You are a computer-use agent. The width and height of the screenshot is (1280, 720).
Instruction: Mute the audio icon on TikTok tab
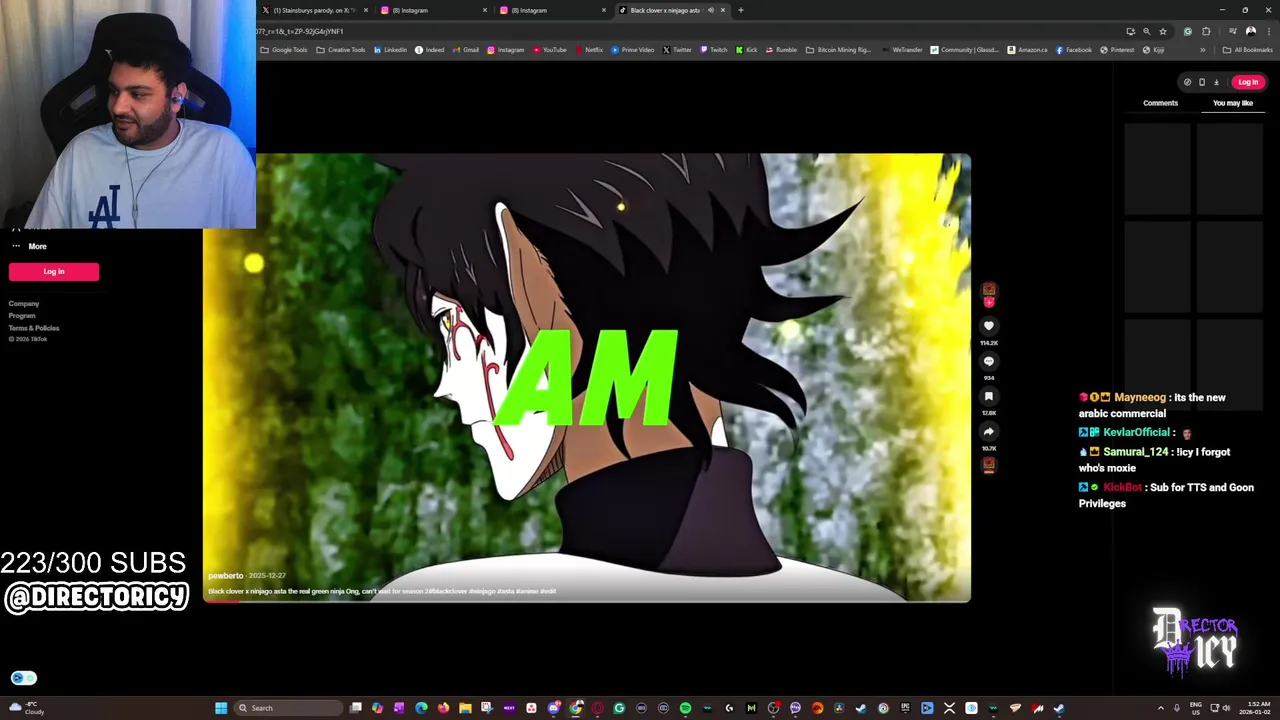click(711, 10)
